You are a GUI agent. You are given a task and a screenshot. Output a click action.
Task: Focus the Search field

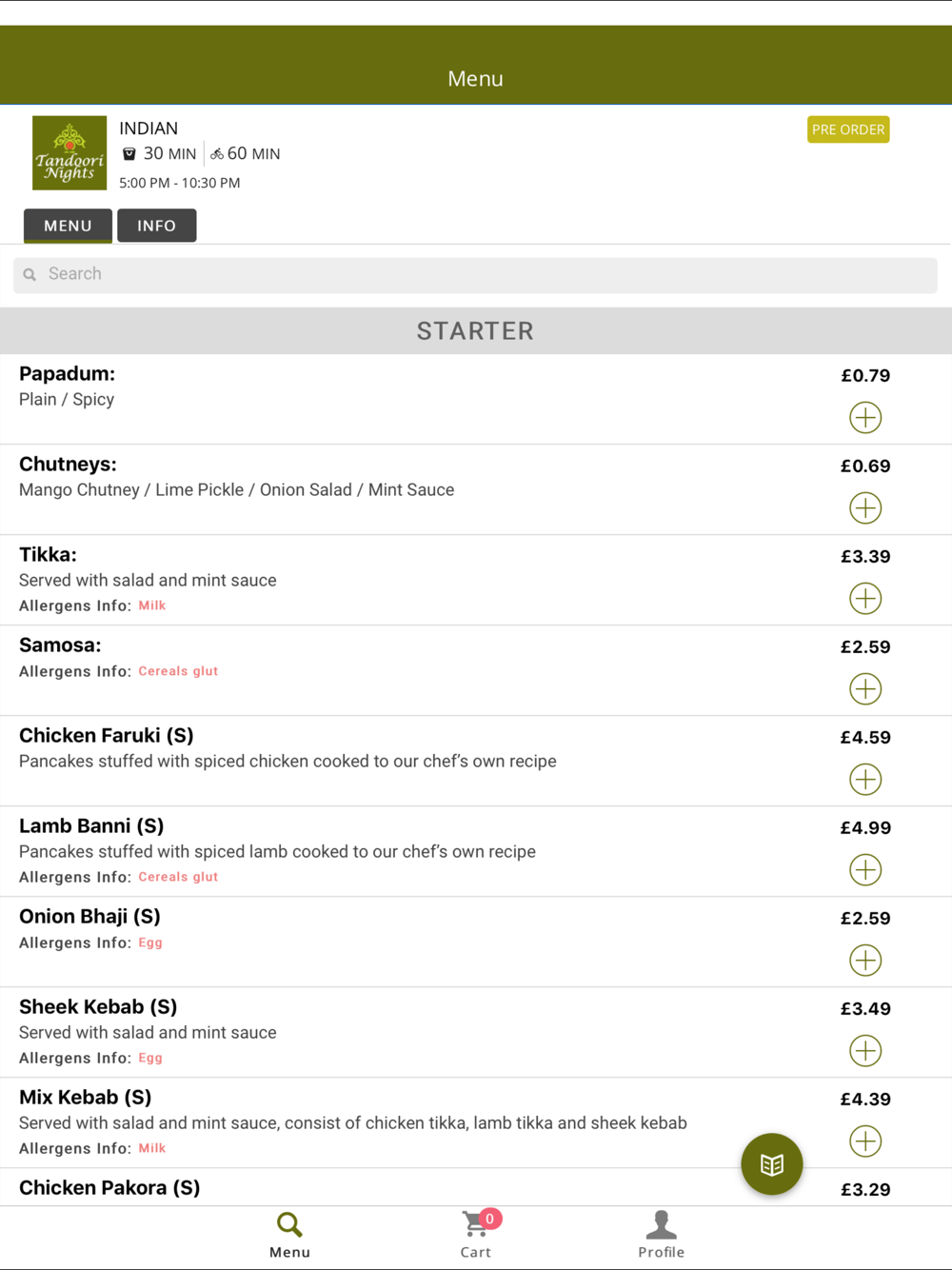coord(476,274)
